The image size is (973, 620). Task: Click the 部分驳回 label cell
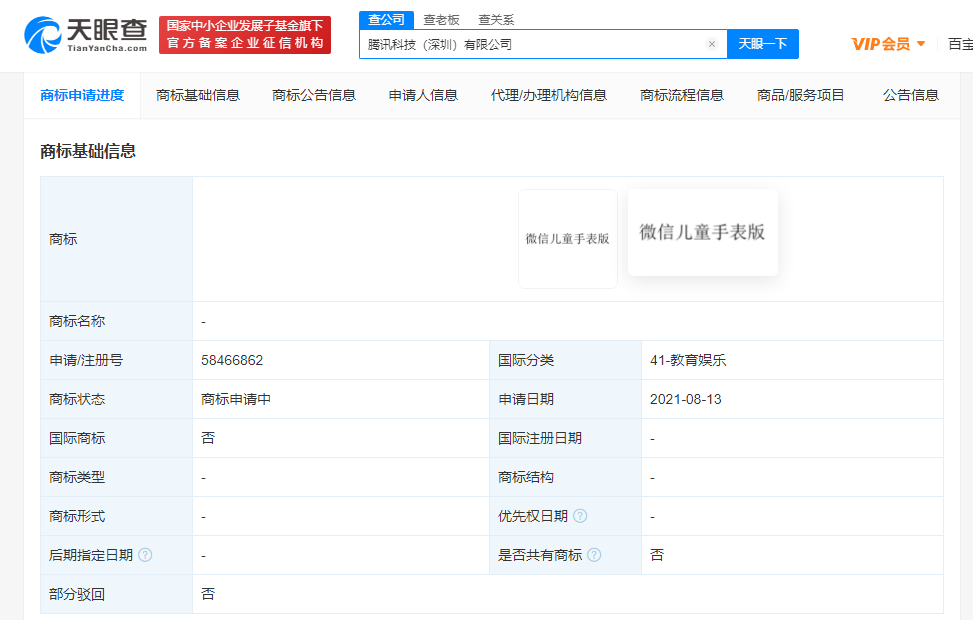click(117, 594)
